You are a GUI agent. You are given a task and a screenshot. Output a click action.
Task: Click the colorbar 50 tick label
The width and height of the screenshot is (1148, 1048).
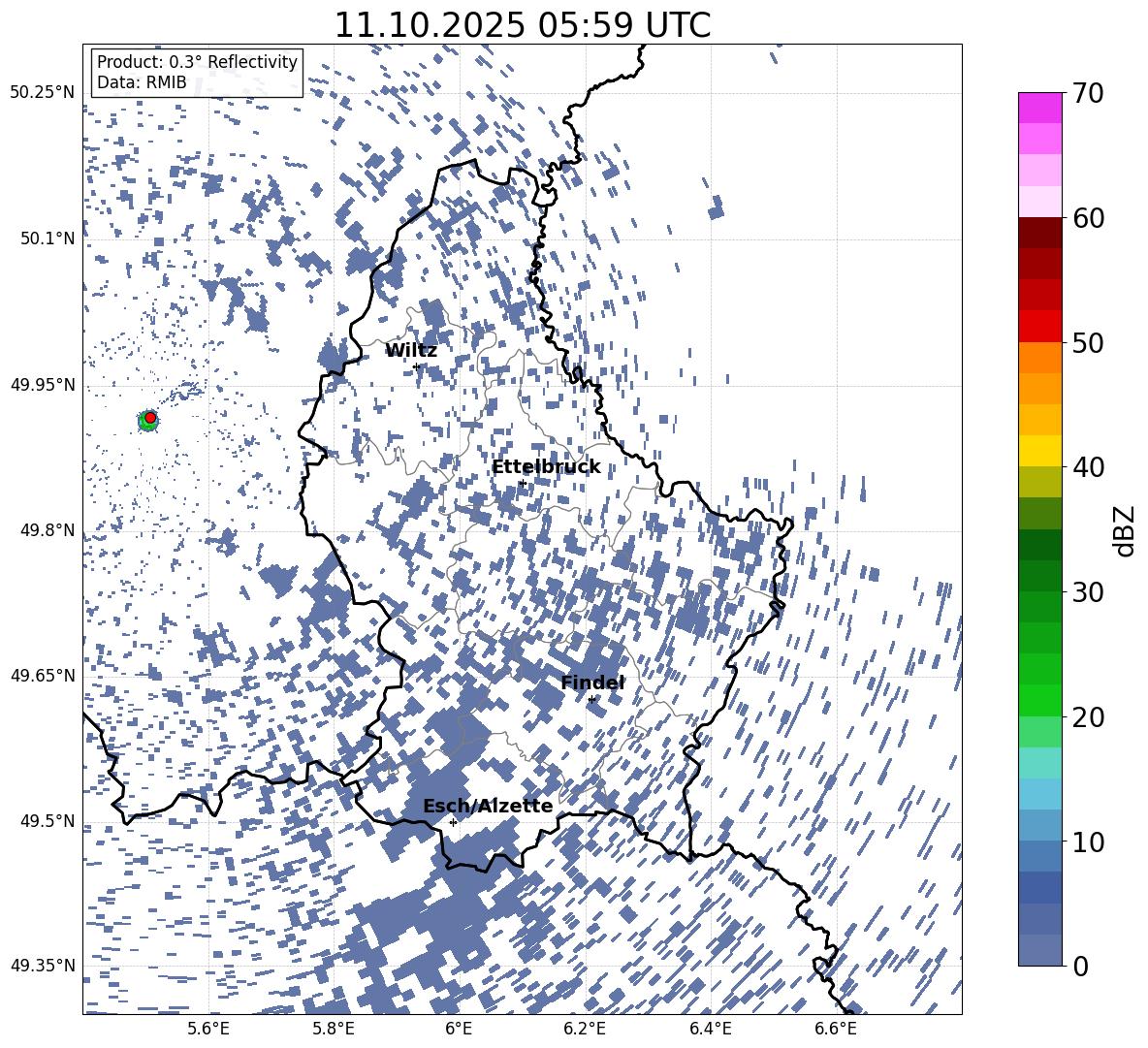[x=1088, y=343]
